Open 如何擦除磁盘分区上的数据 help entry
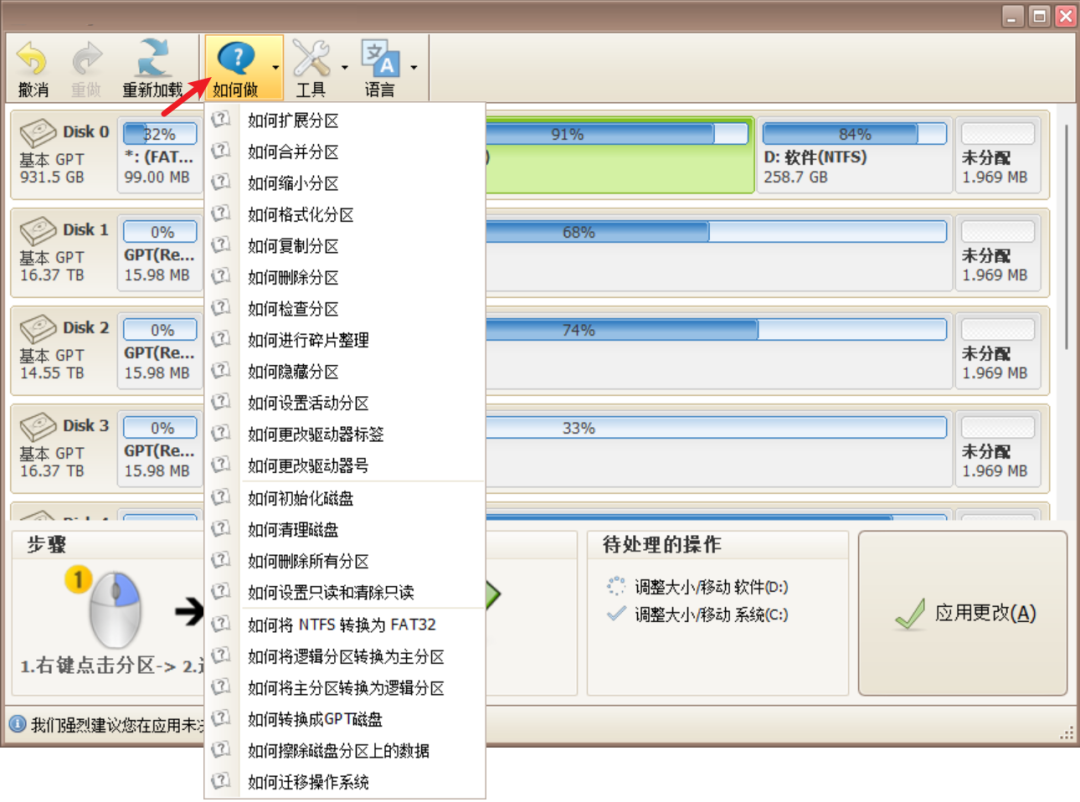This screenshot has height=802, width=1080. click(x=345, y=751)
